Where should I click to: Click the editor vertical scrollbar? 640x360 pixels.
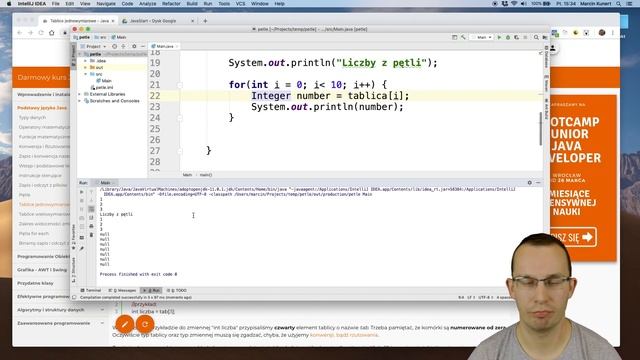pos(541,128)
